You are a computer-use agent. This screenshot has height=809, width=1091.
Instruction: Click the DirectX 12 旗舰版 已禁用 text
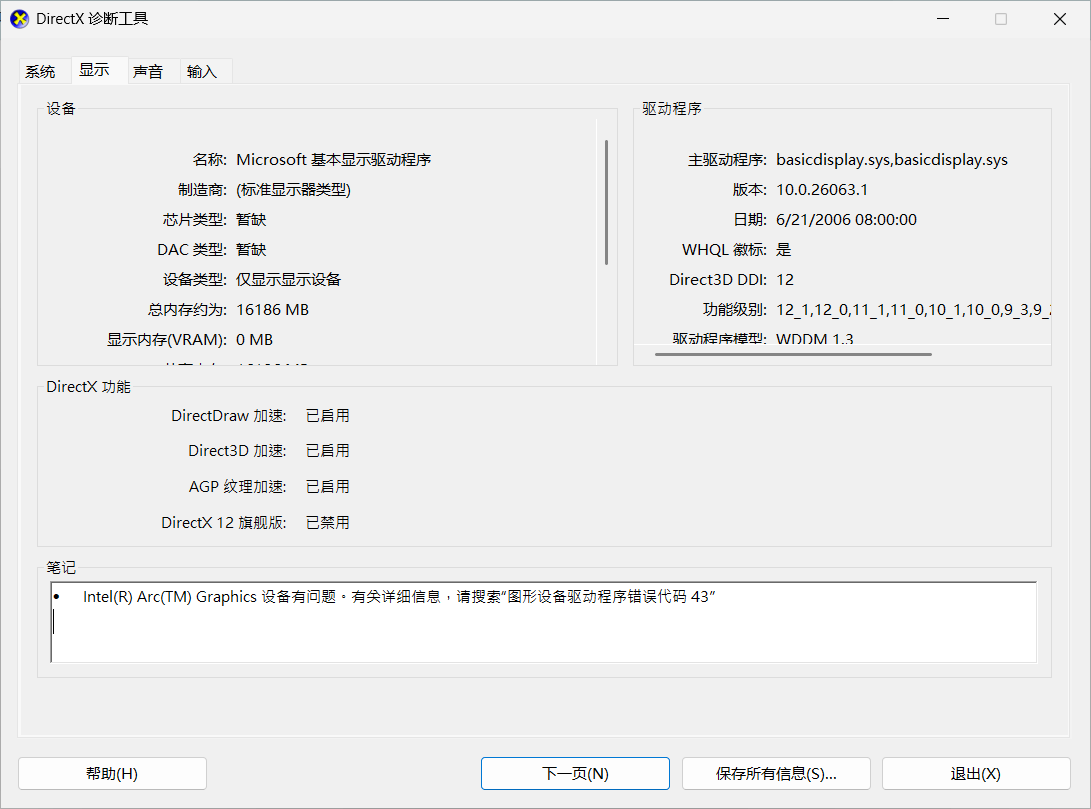click(327, 522)
